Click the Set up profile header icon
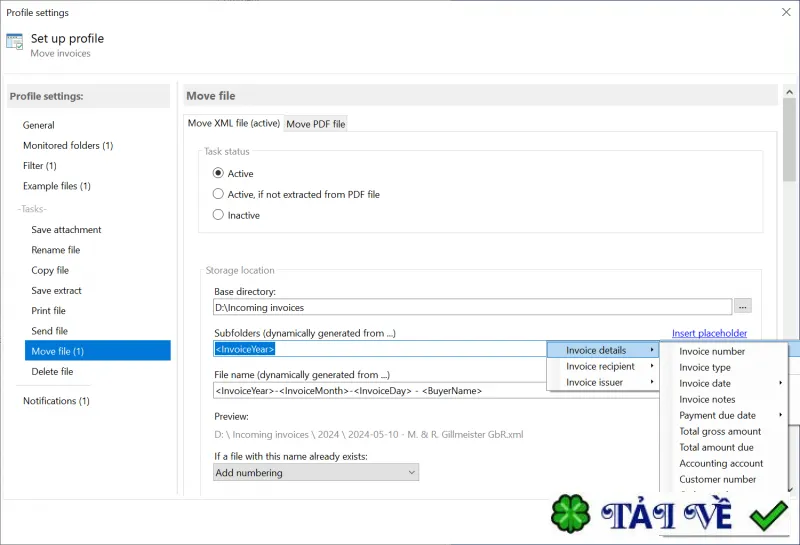 coord(14,42)
